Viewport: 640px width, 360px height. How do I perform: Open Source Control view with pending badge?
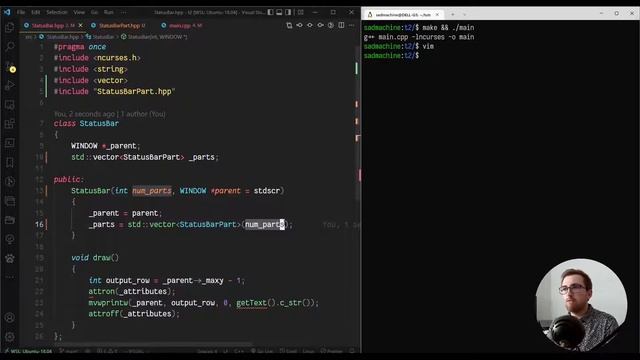click(x=10, y=66)
